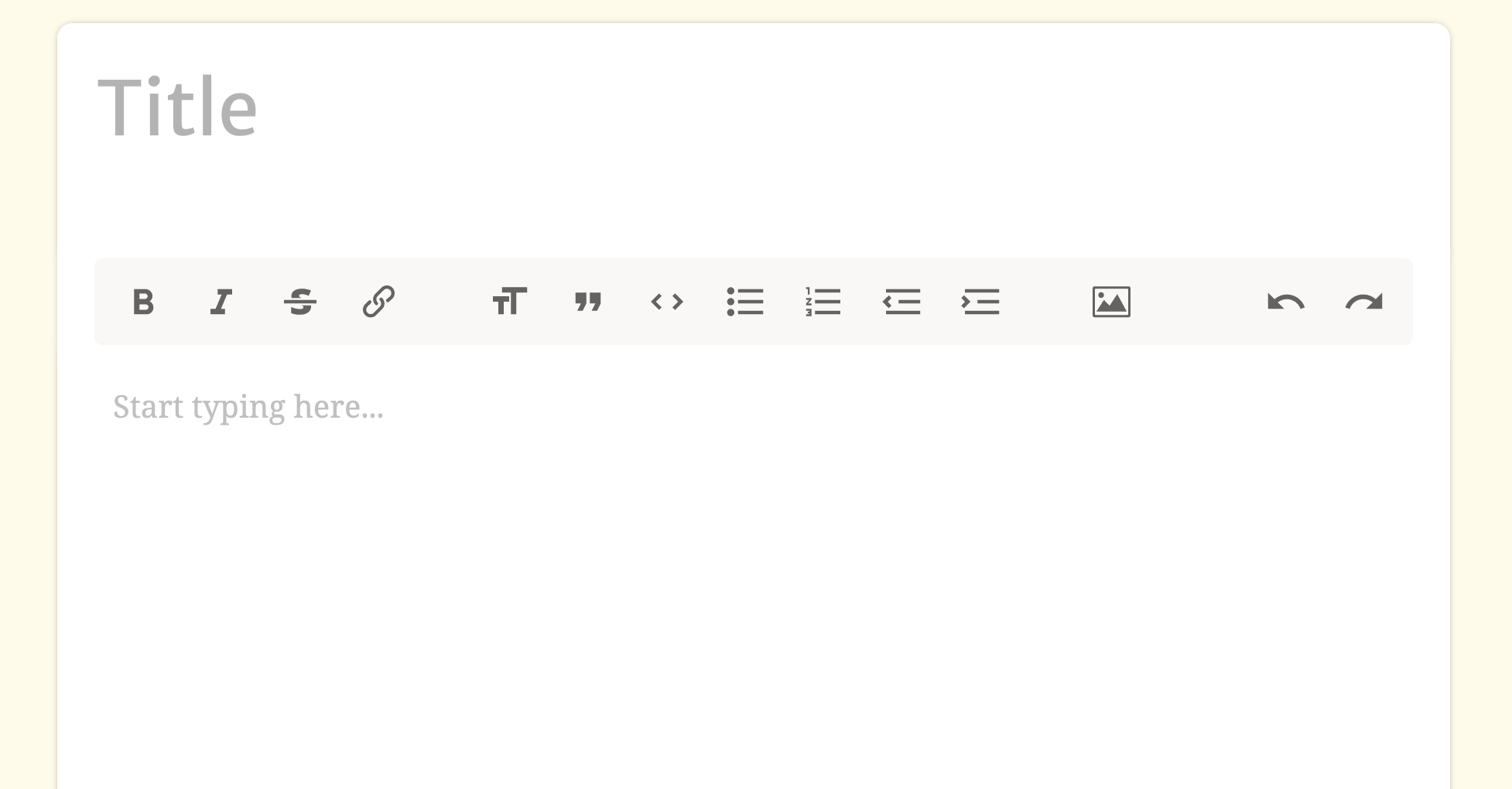Image resolution: width=1512 pixels, height=789 pixels.
Task: Click the 'Start typing here...' placeholder text
Action: click(x=248, y=408)
